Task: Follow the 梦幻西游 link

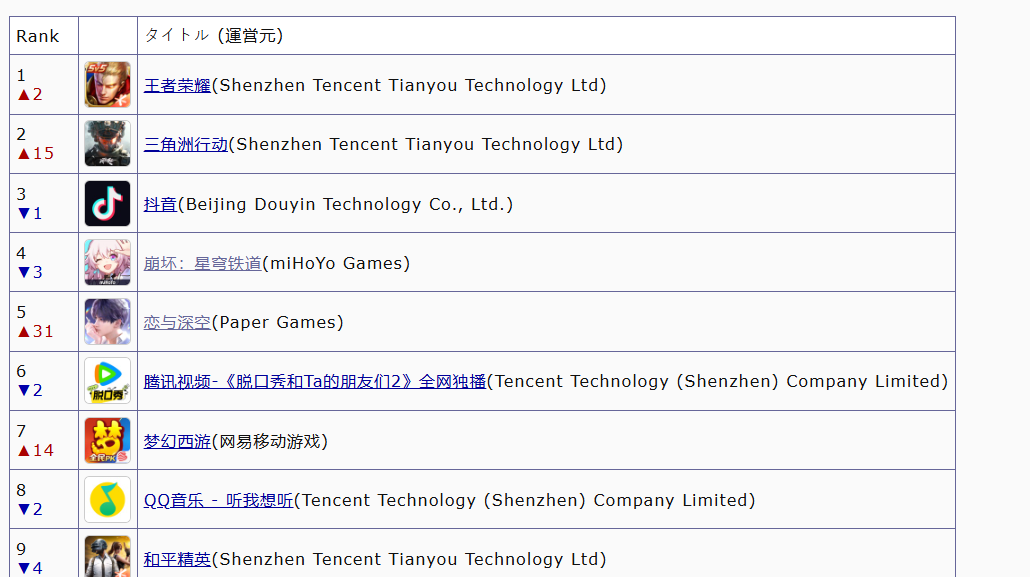Action: [x=177, y=442]
